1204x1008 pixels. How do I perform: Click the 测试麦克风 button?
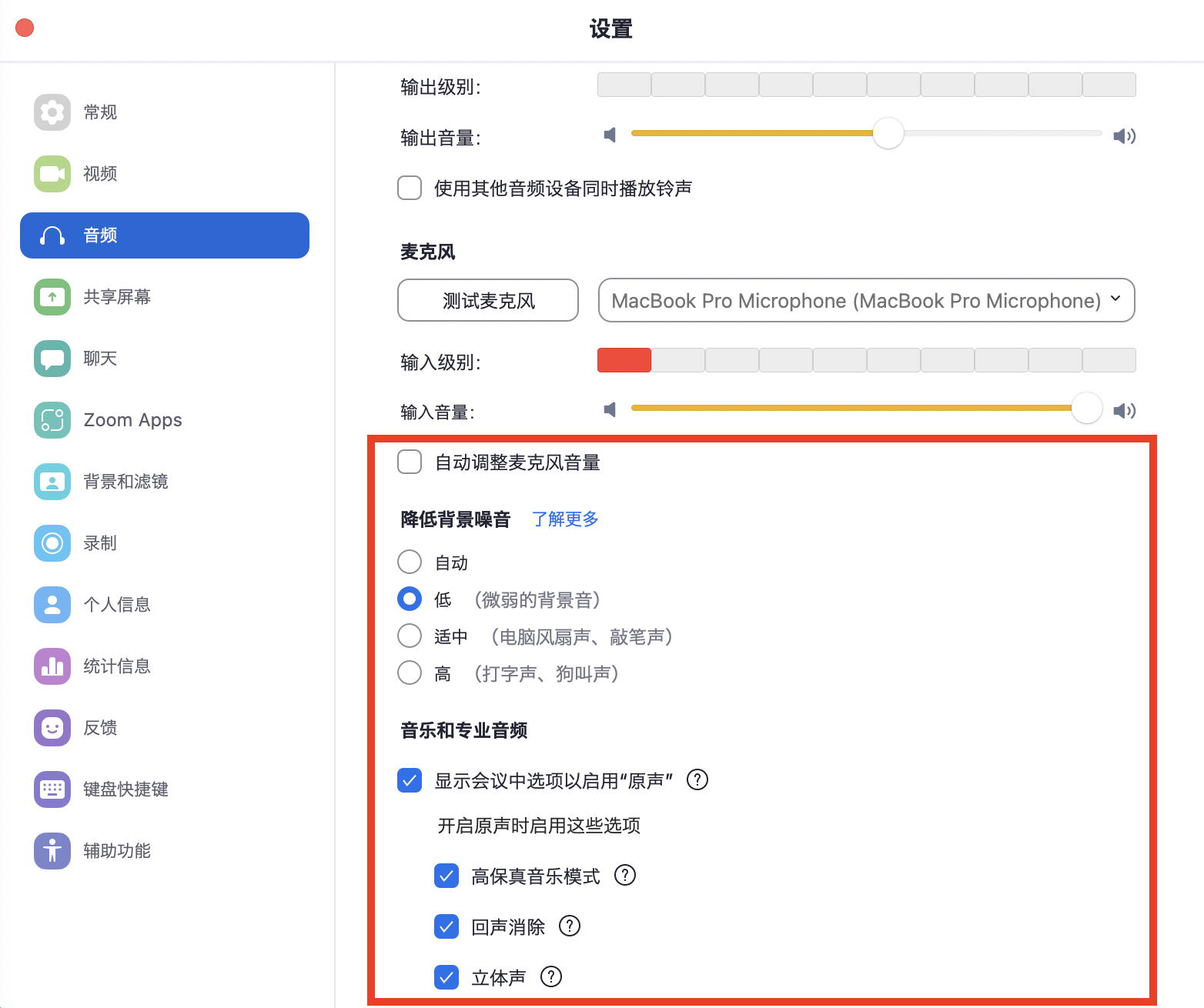(488, 300)
